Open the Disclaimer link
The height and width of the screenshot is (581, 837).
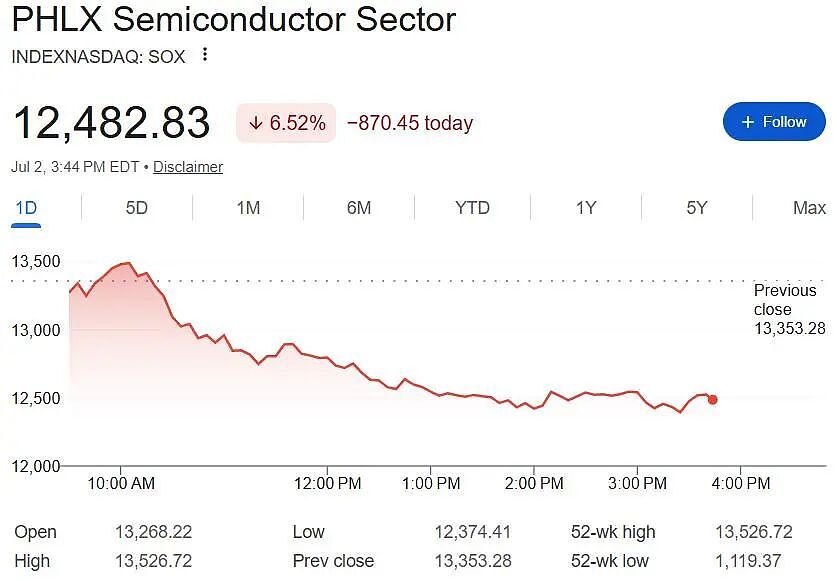[x=188, y=167]
